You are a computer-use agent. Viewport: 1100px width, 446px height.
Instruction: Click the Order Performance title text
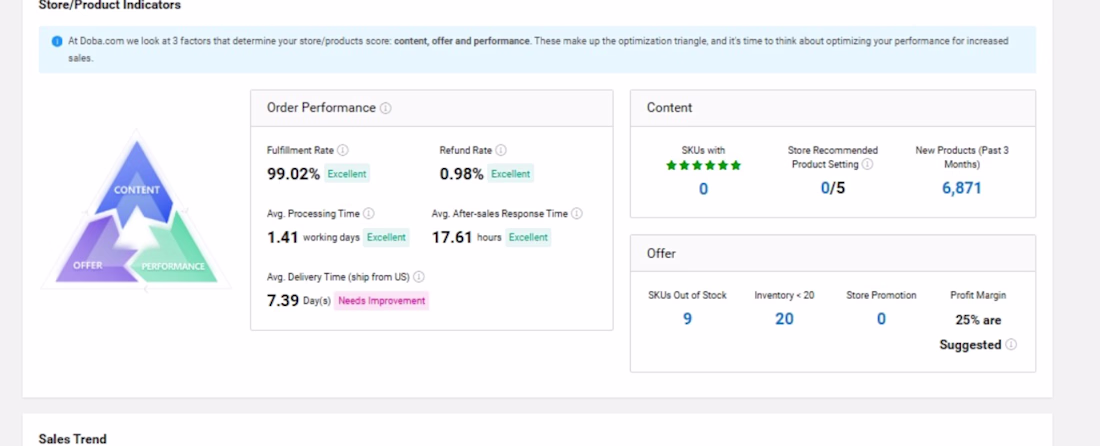(x=321, y=108)
